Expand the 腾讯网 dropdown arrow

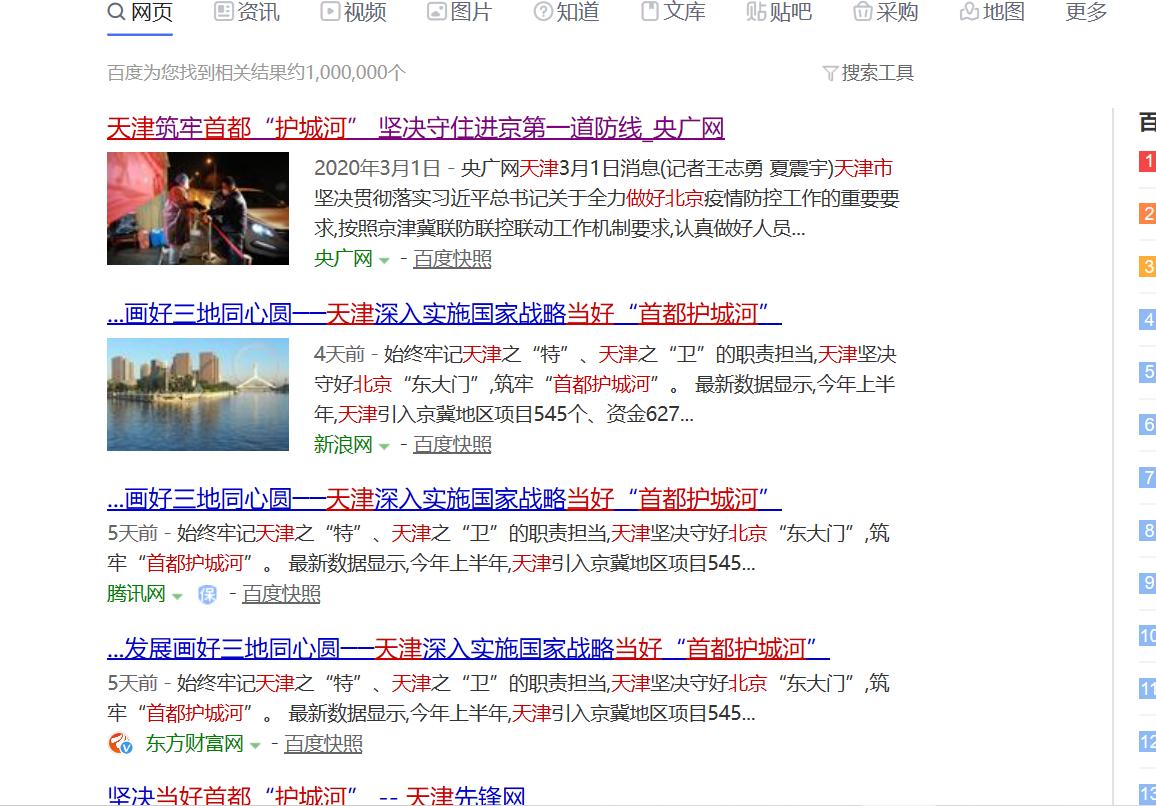coord(175,594)
